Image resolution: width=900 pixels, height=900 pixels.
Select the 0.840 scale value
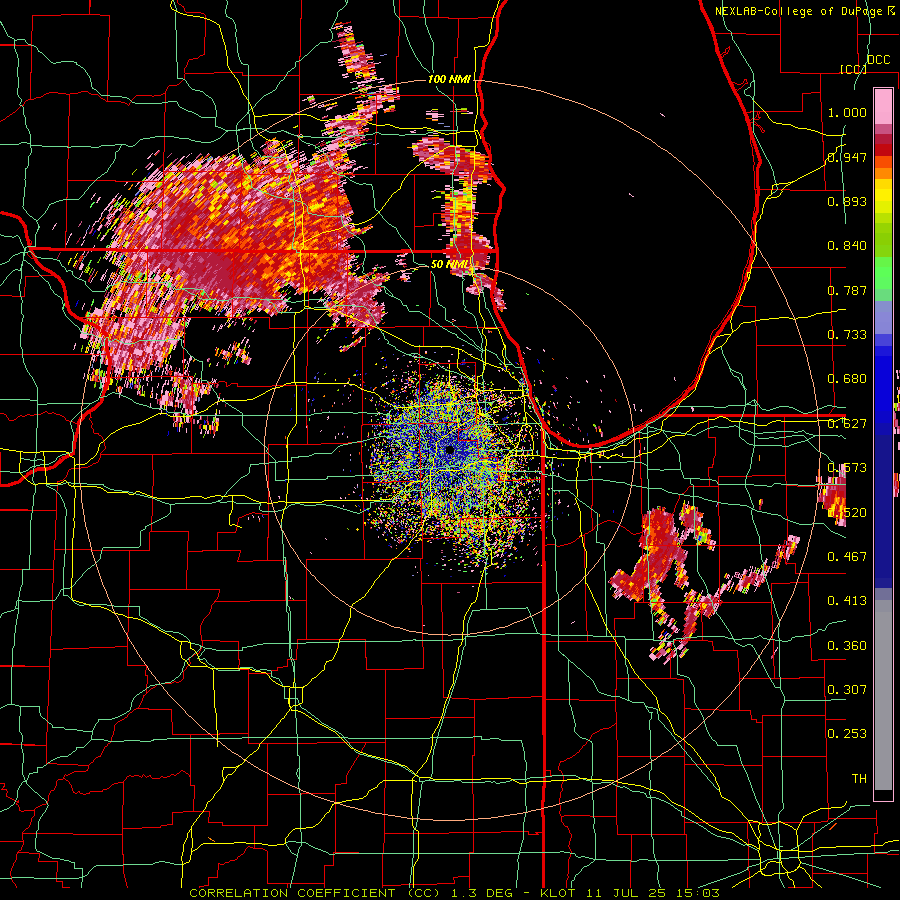point(847,246)
